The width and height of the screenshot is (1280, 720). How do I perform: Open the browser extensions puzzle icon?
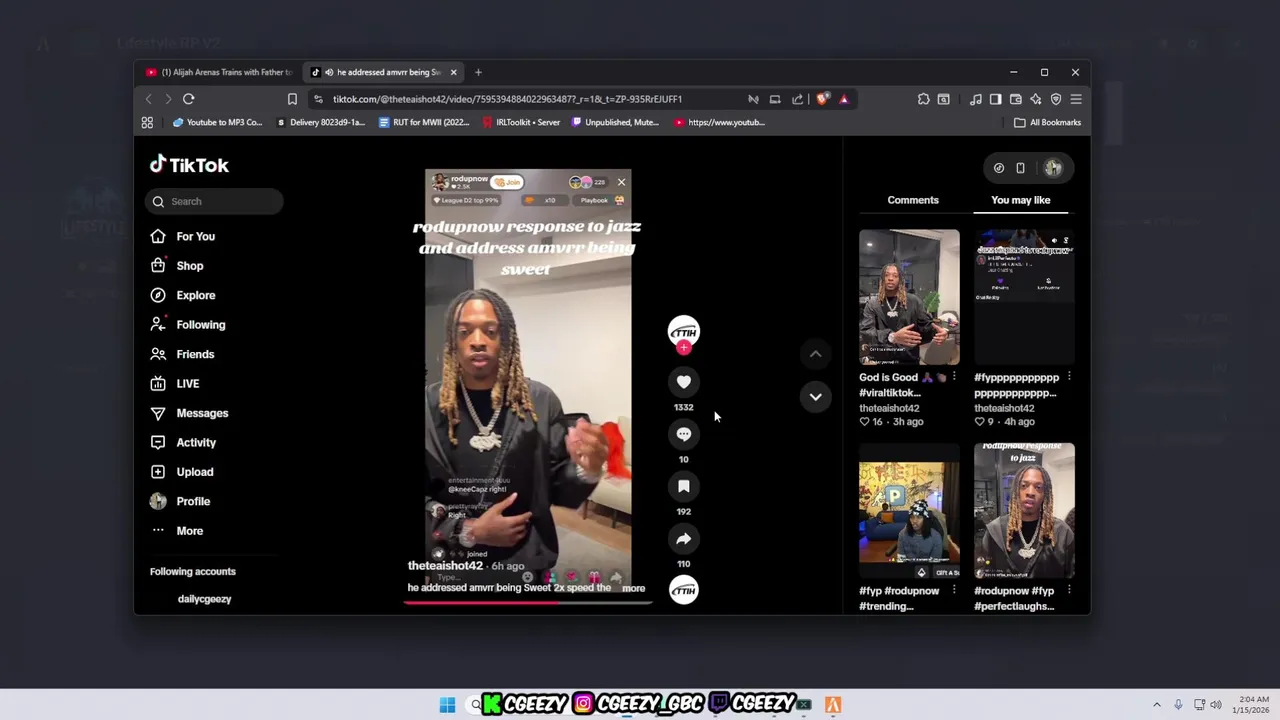(923, 99)
